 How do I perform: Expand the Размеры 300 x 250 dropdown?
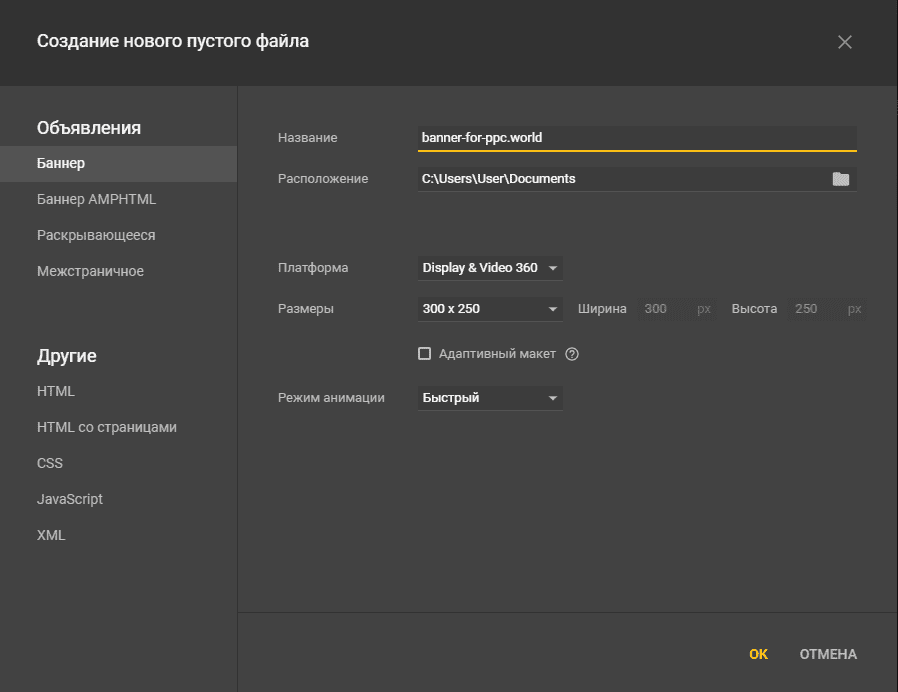click(x=490, y=309)
